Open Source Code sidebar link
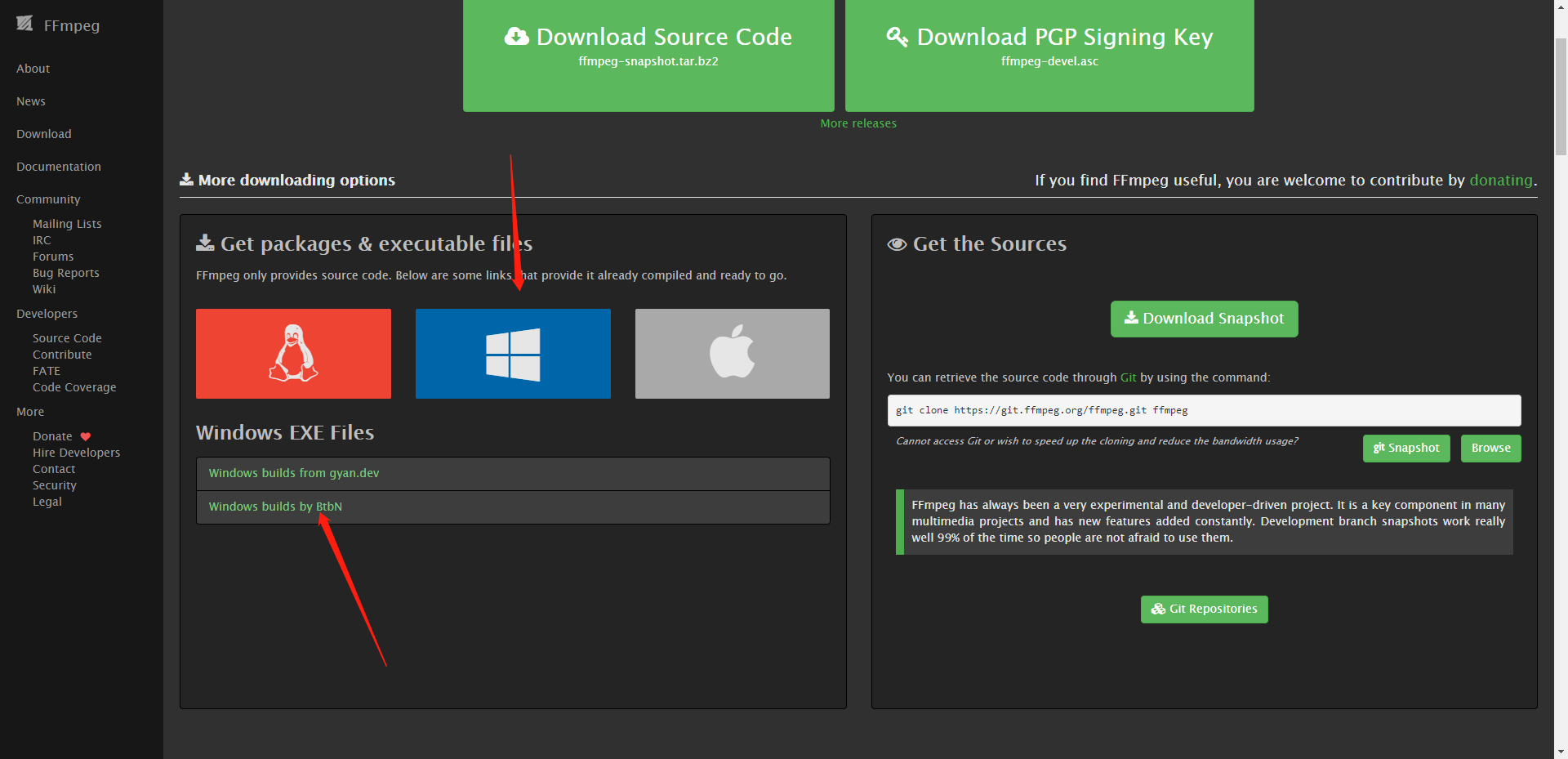The image size is (1568, 759). pyautogui.click(x=67, y=338)
